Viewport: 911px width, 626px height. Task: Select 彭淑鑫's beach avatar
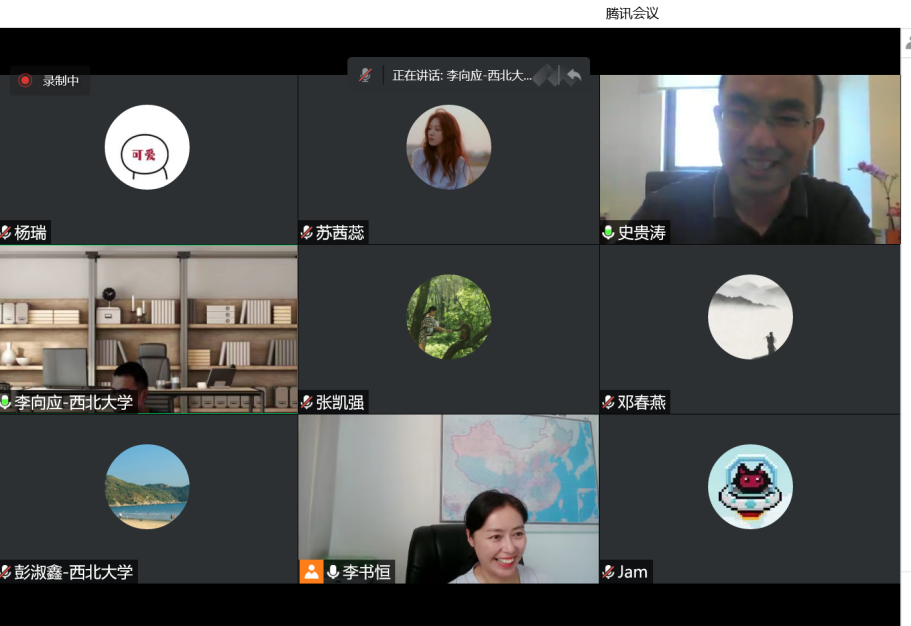point(147,487)
